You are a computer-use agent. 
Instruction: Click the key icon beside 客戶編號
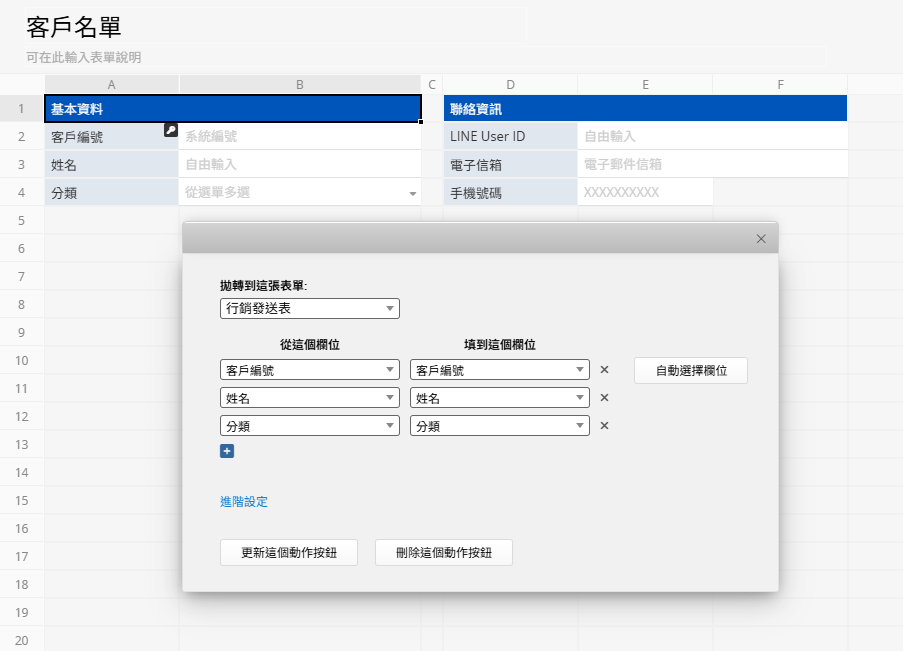tap(170, 130)
